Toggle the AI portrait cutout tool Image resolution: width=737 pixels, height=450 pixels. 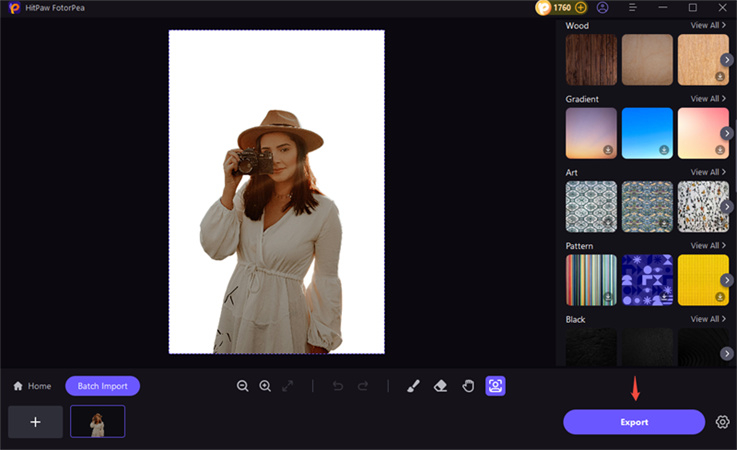(x=495, y=386)
